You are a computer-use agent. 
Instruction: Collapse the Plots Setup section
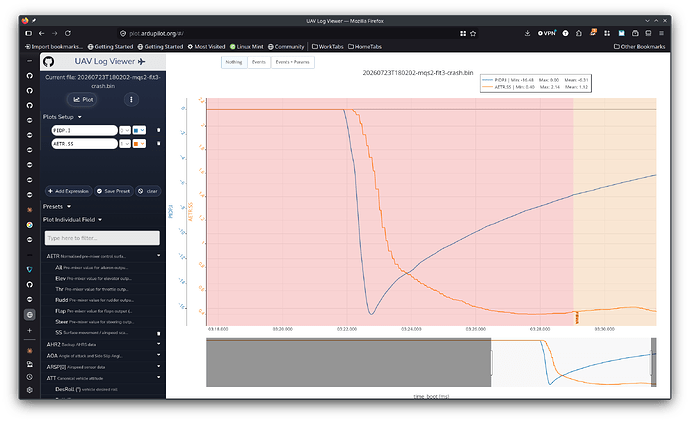pos(62,117)
